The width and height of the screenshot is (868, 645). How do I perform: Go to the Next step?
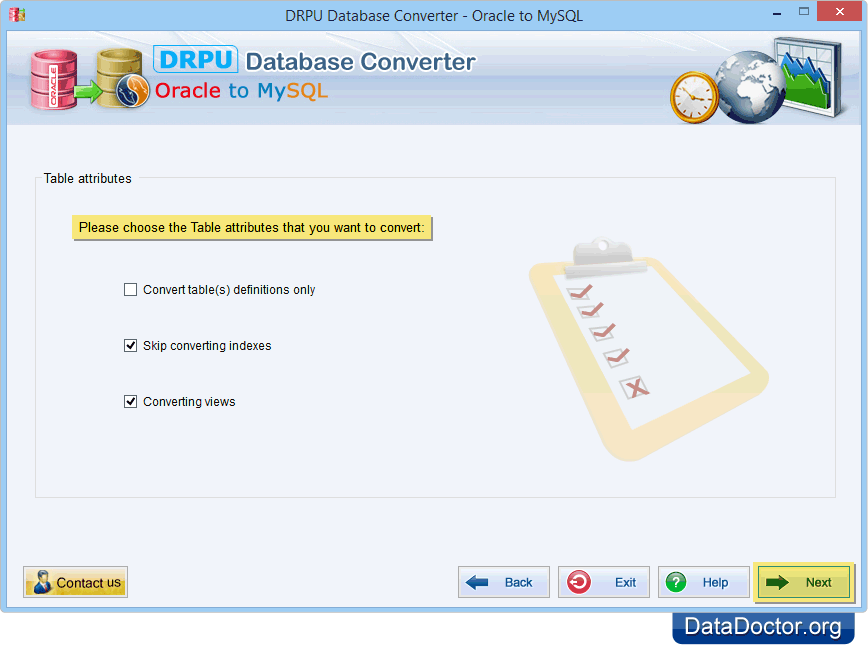click(803, 582)
